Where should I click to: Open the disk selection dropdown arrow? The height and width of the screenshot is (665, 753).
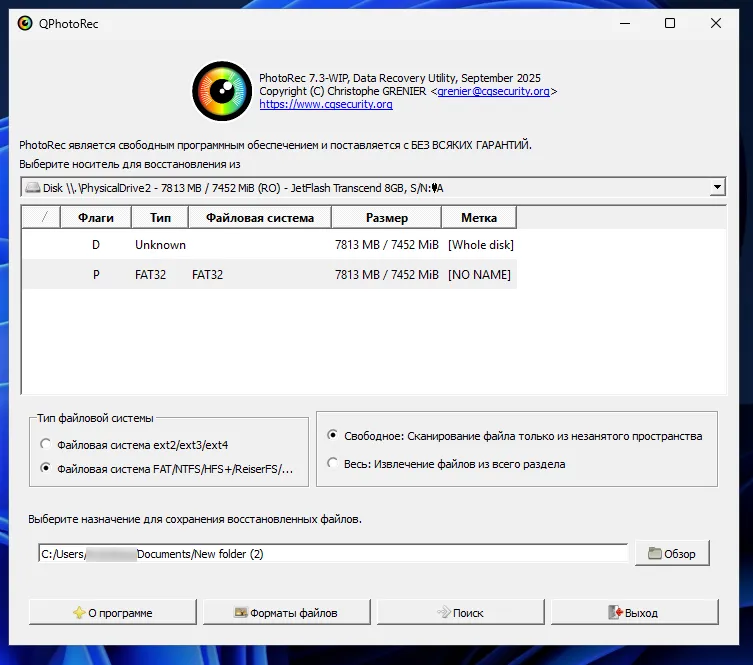point(716,188)
